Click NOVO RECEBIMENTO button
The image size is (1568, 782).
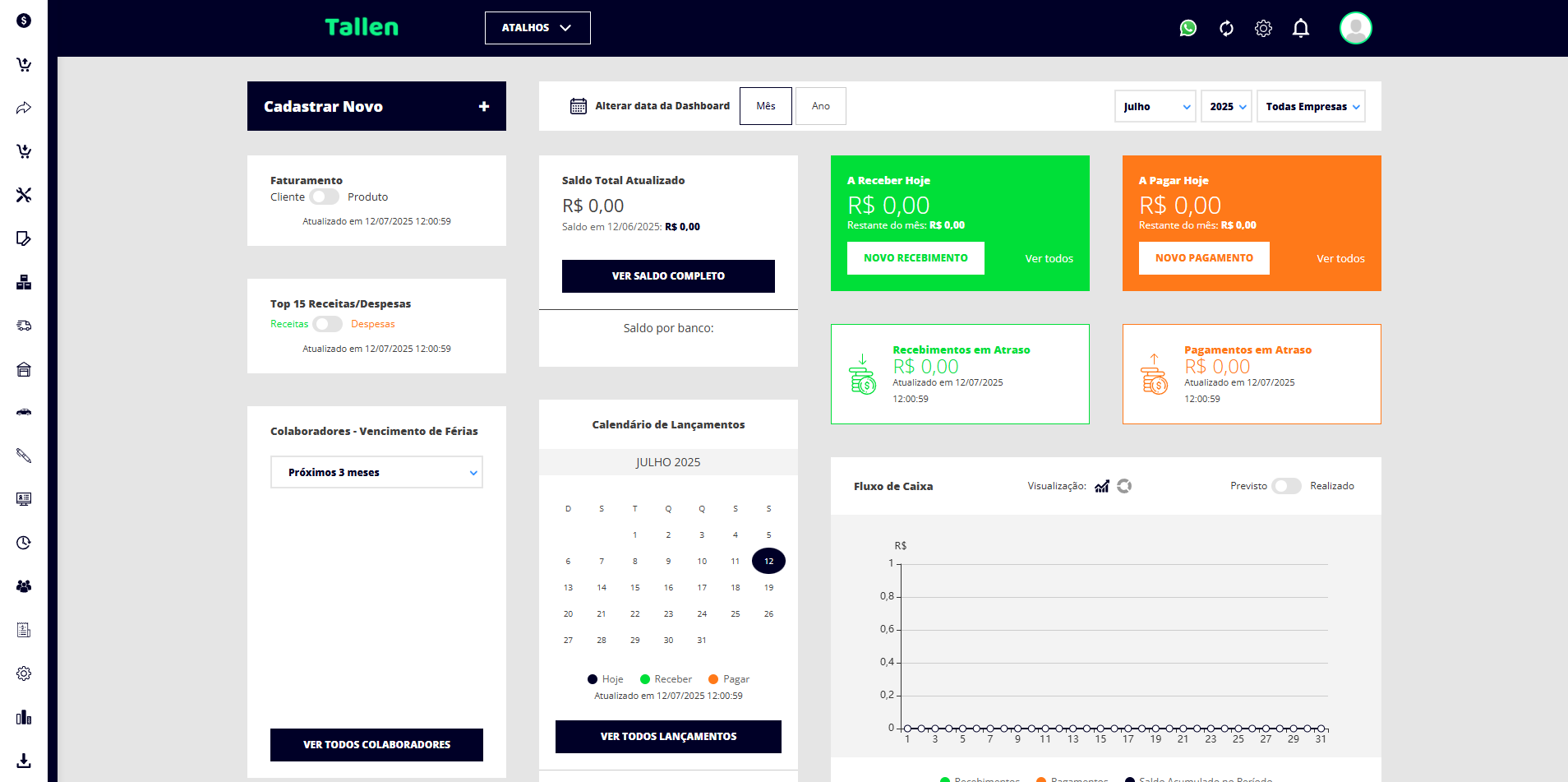pyautogui.click(x=915, y=258)
